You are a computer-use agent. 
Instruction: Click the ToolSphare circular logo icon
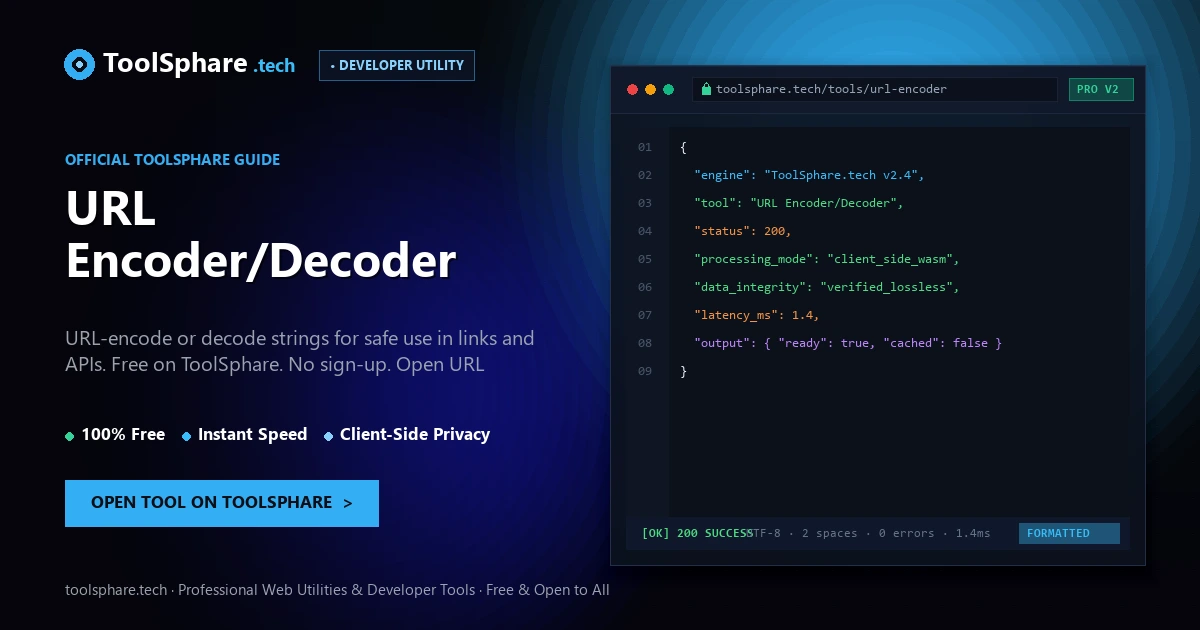pyautogui.click(x=79, y=65)
